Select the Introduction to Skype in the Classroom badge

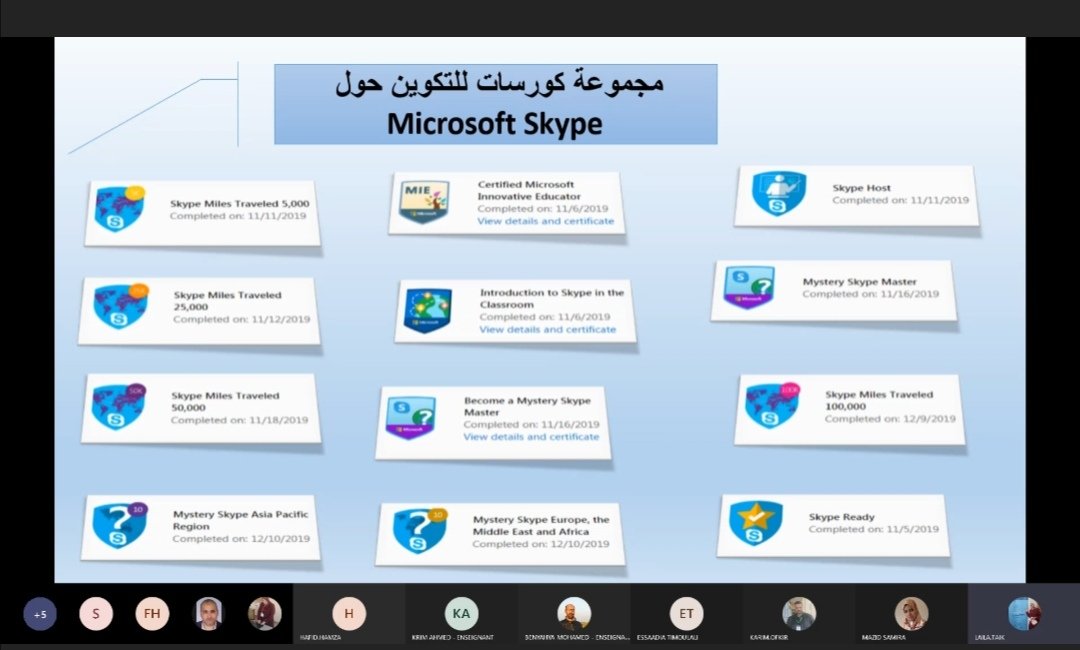(x=427, y=308)
